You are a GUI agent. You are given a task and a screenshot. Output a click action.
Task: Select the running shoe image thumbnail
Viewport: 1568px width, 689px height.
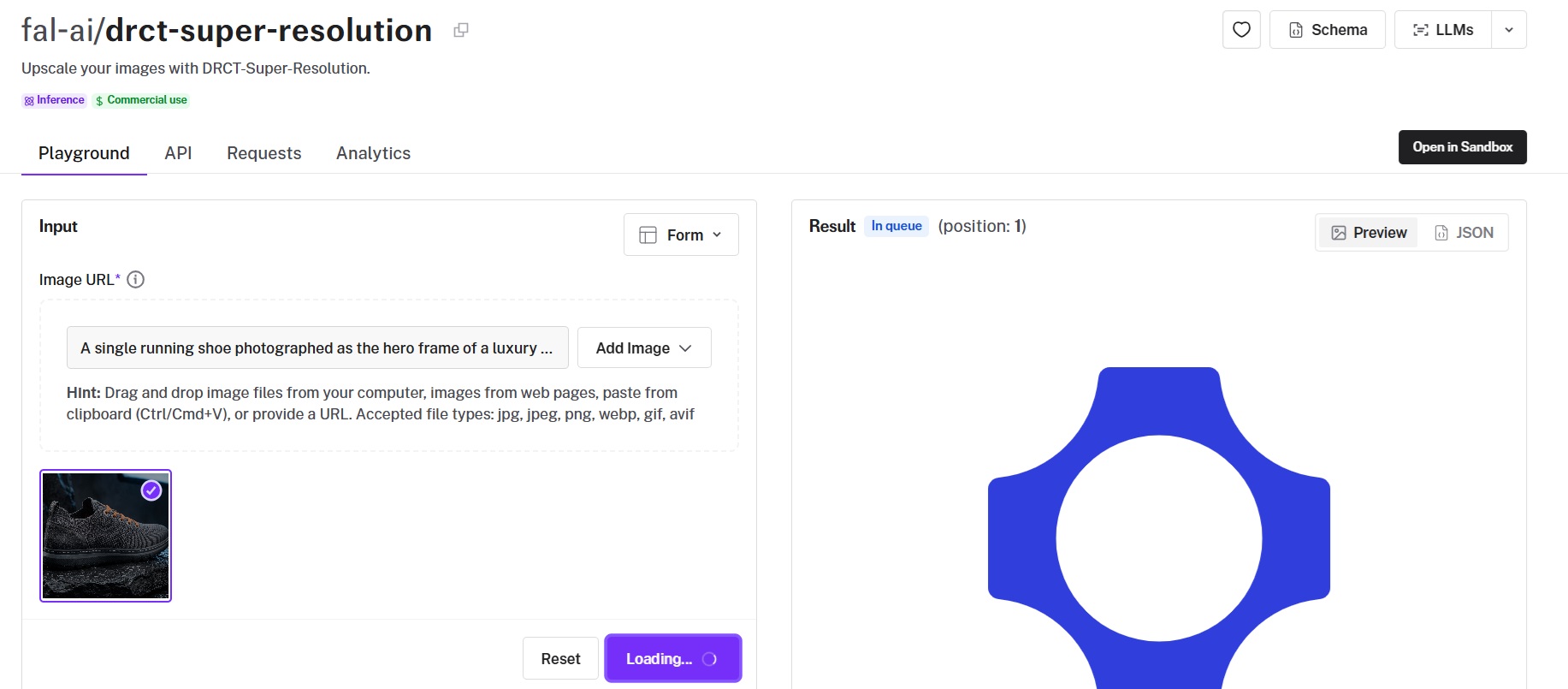105,536
